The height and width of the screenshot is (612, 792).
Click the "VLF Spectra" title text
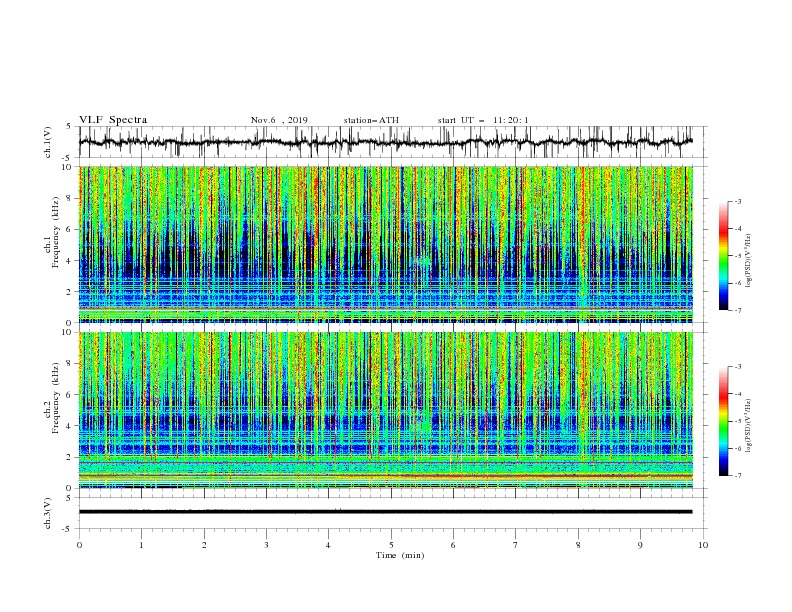[113, 120]
